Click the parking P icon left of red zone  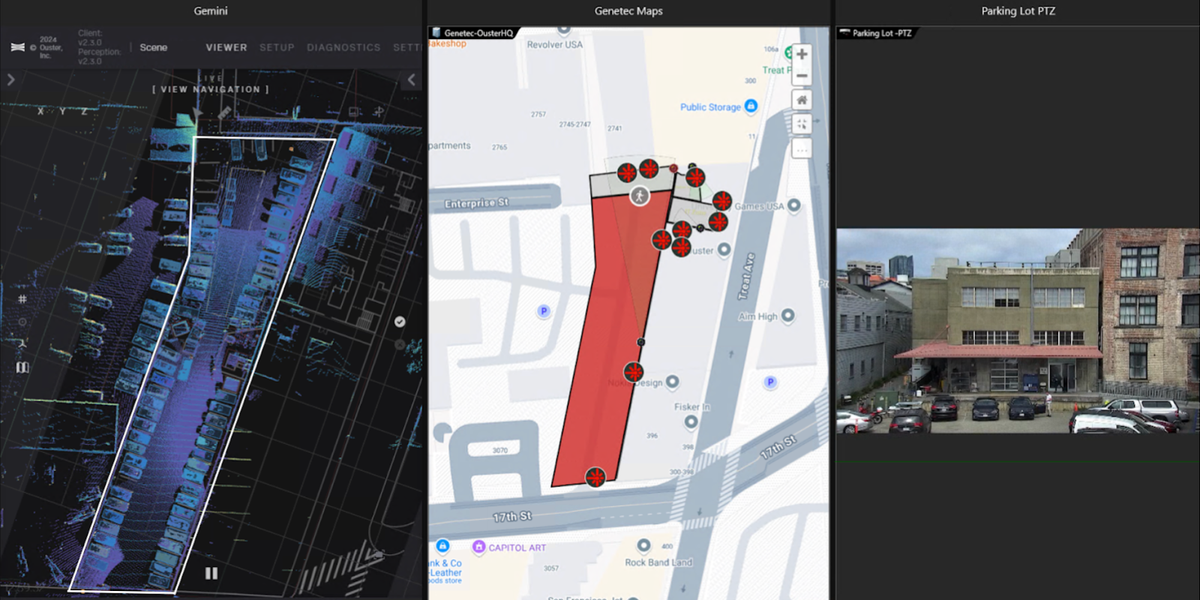click(x=544, y=311)
